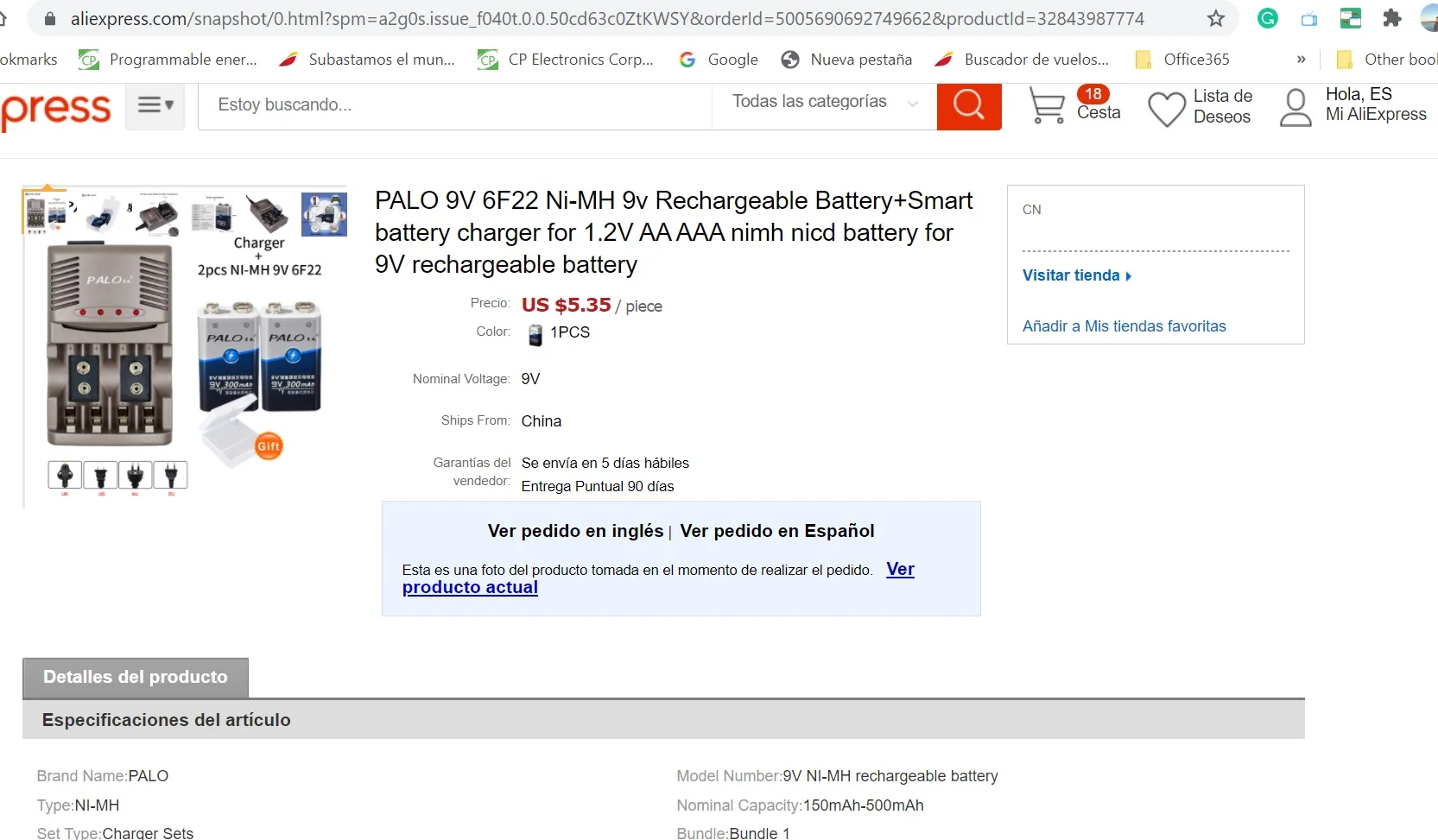Open the Office365 bookmarks folder
Image resolution: width=1438 pixels, height=840 pixels.
(1182, 60)
